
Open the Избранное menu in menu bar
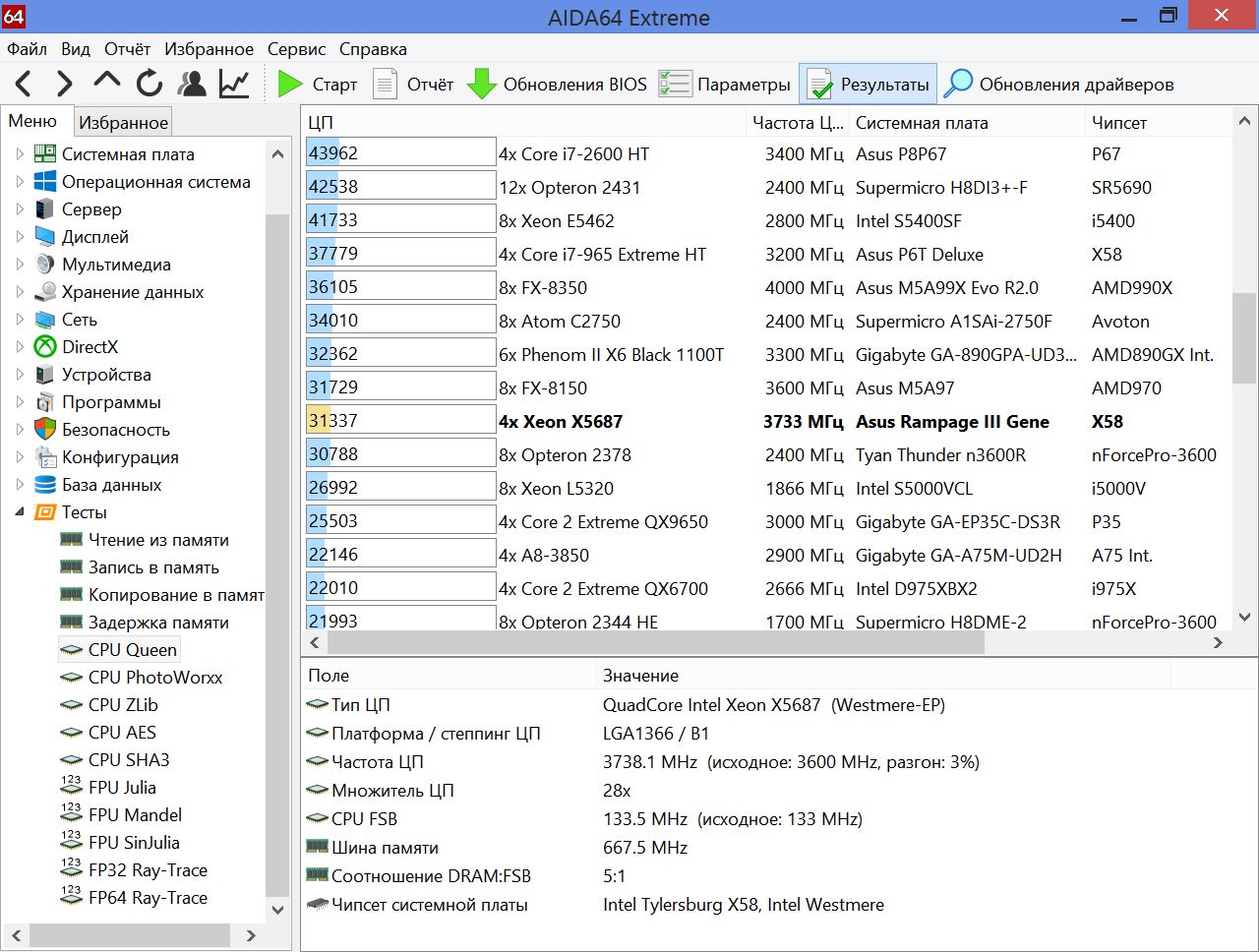point(209,49)
